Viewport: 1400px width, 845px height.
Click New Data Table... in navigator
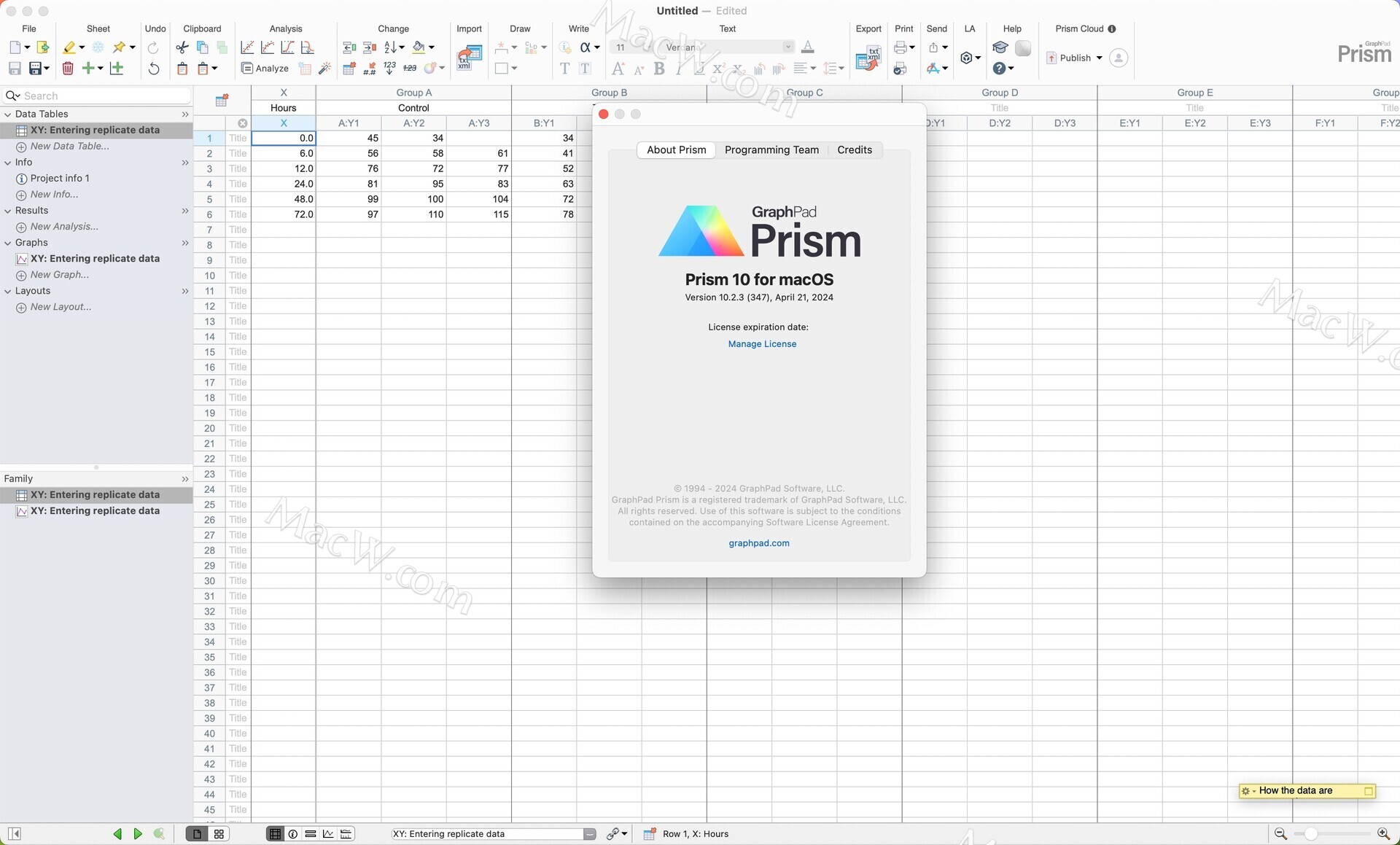pos(70,147)
